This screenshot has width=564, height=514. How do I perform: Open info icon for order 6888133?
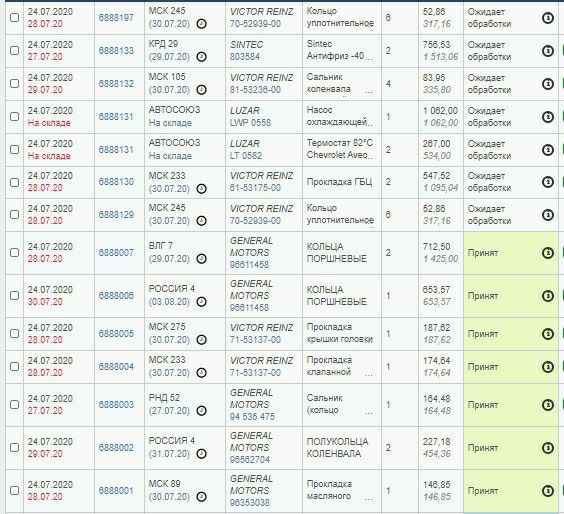pos(547,51)
